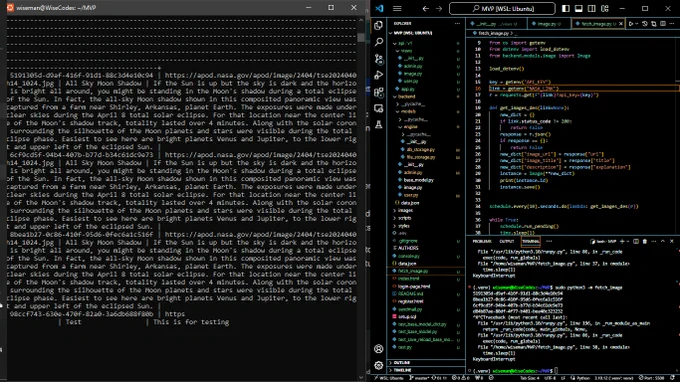Click WSL: Ubuntu remote status indicator
The width and height of the screenshot is (680, 382).
pyautogui.click(x=389, y=378)
